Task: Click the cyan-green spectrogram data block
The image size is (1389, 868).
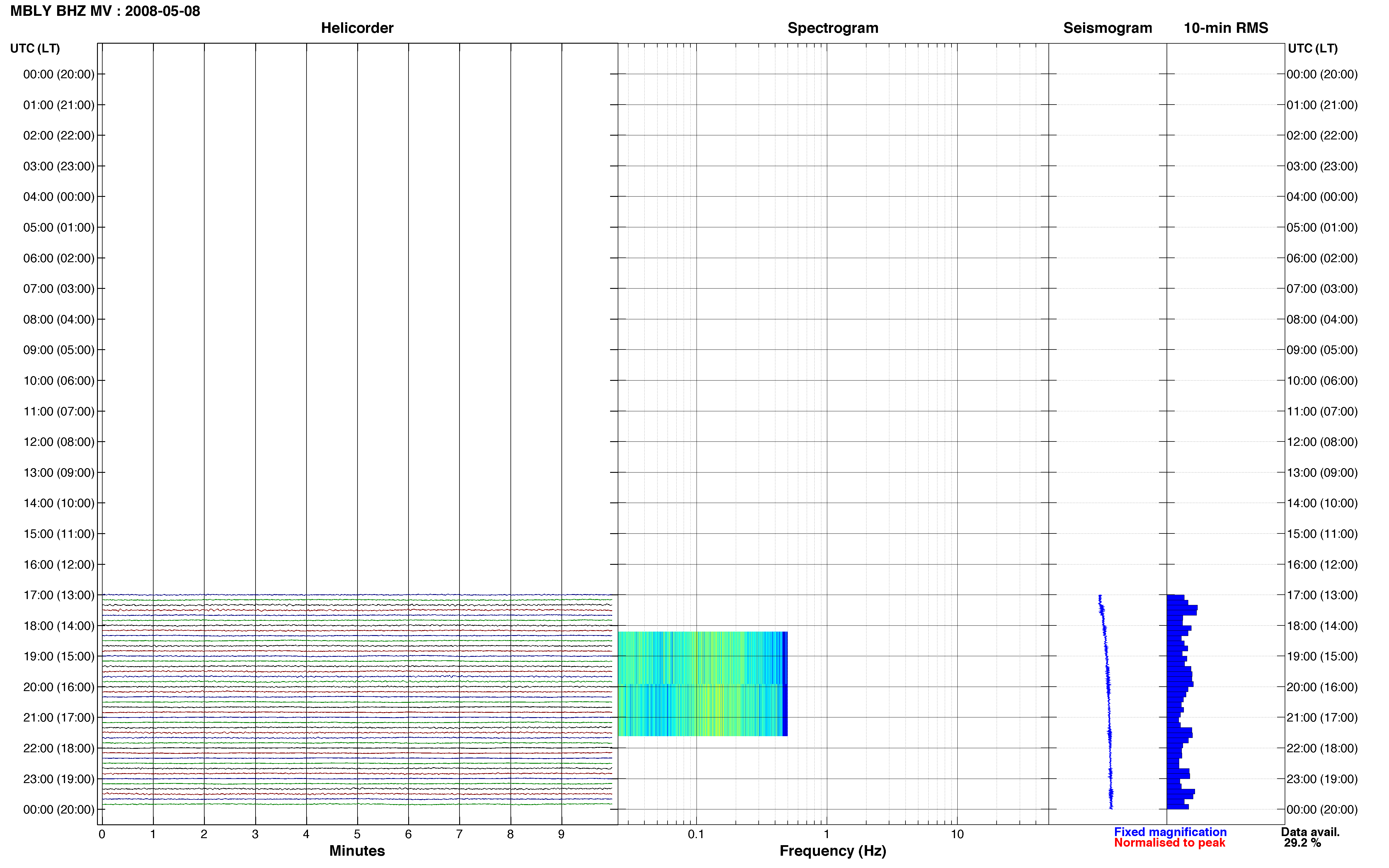Action: tap(703, 684)
